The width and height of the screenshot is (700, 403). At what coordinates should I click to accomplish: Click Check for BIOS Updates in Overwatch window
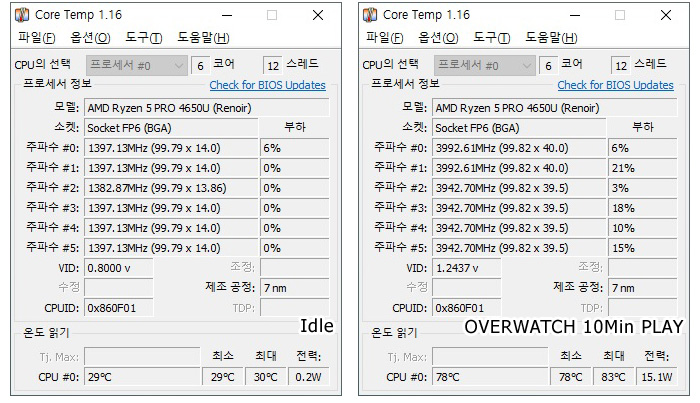[x=615, y=85]
